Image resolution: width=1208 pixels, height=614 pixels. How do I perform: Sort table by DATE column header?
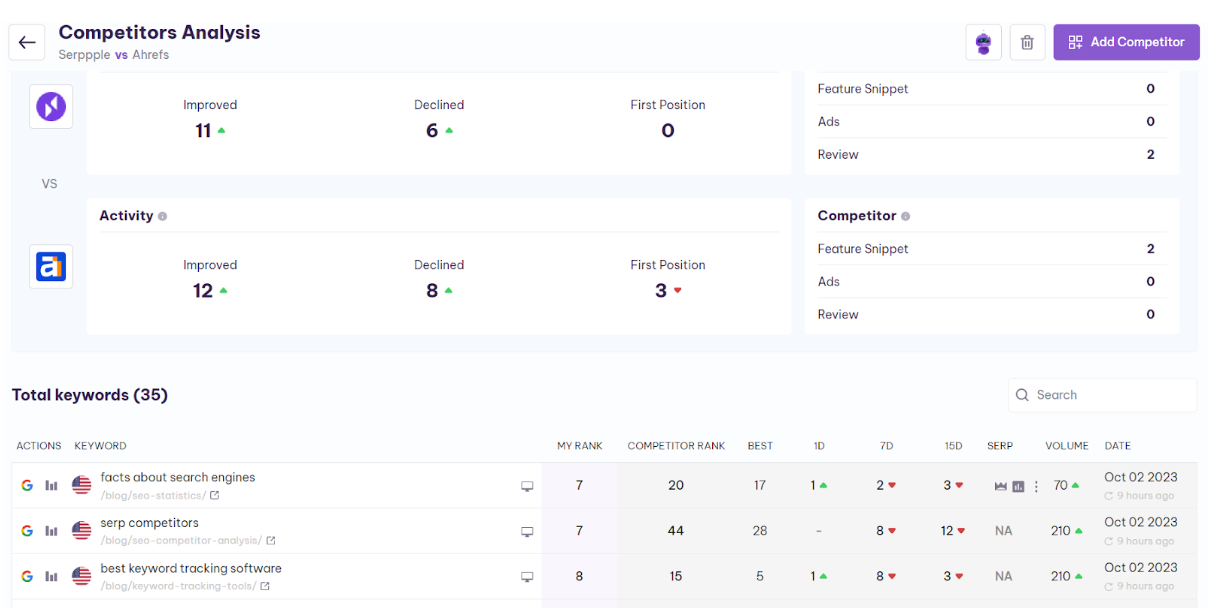tap(1117, 446)
